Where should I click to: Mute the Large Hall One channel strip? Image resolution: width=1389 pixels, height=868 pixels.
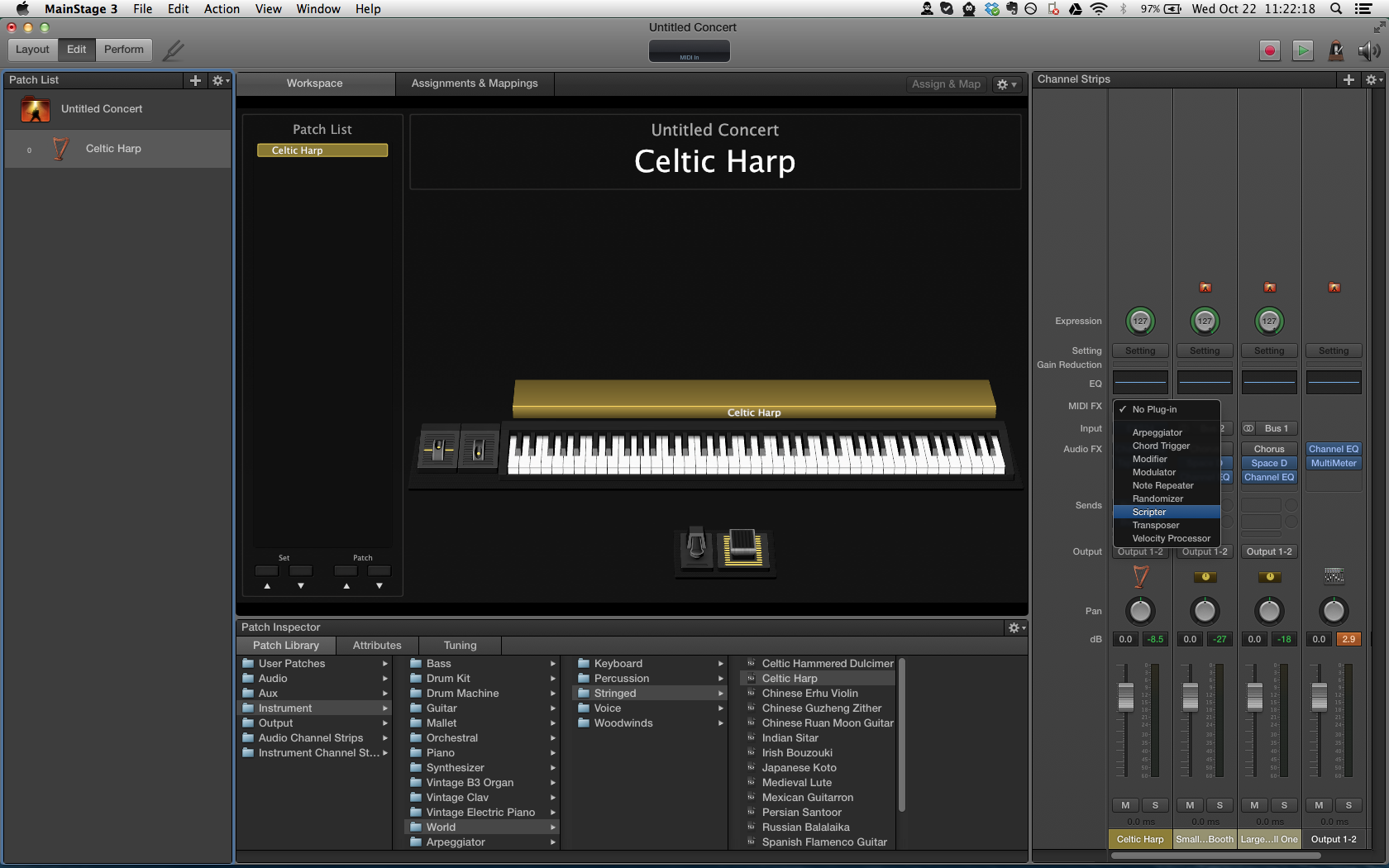(x=1254, y=805)
